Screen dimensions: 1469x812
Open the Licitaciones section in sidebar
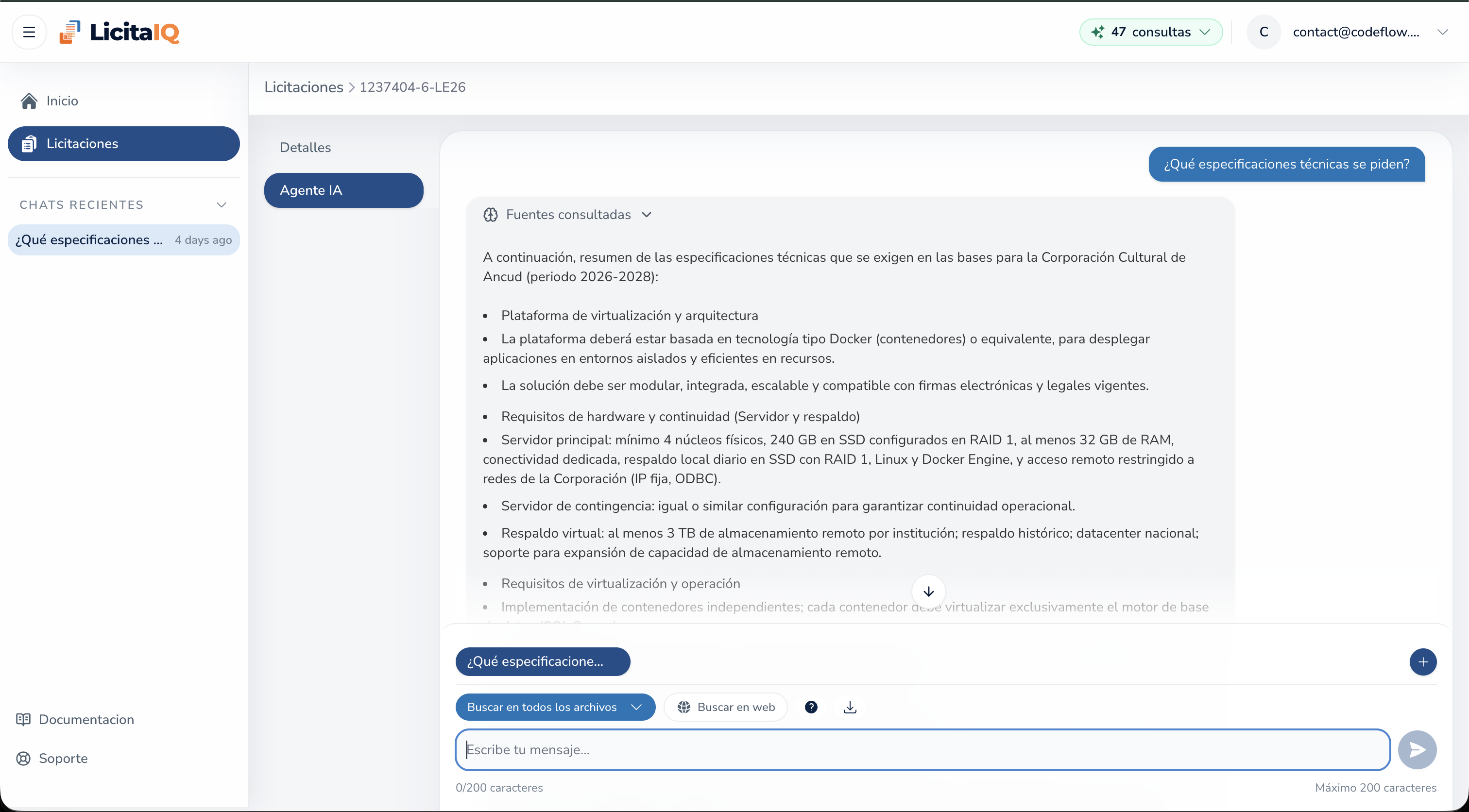pyautogui.click(x=123, y=143)
